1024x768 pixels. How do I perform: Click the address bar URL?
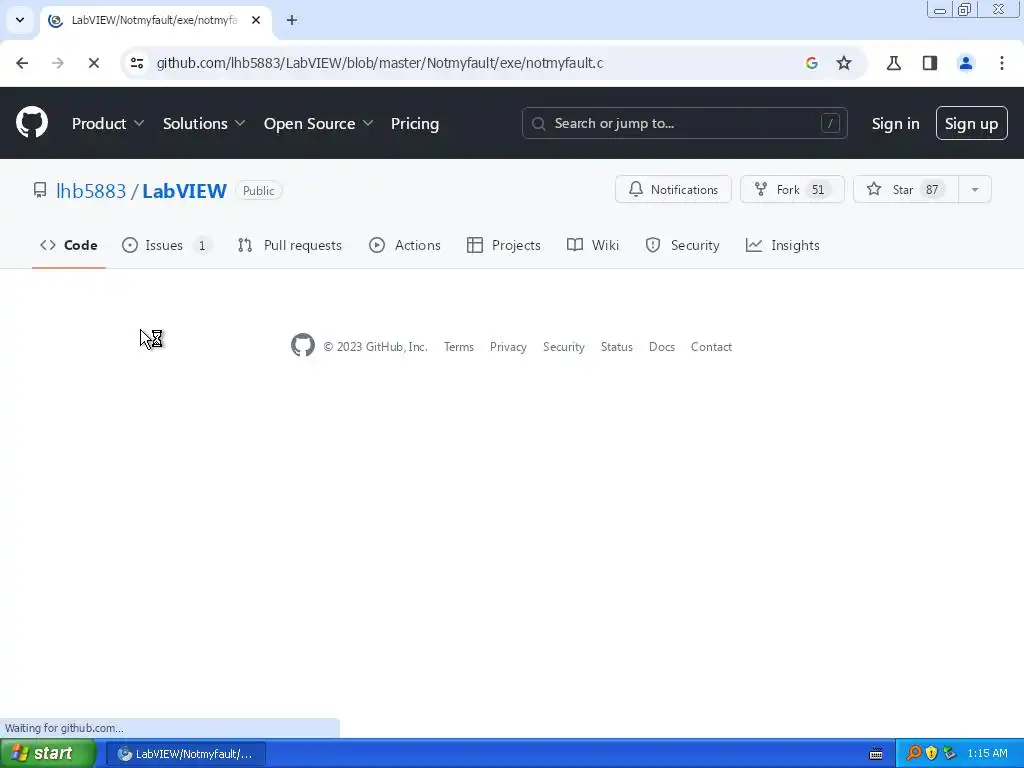coord(379,63)
